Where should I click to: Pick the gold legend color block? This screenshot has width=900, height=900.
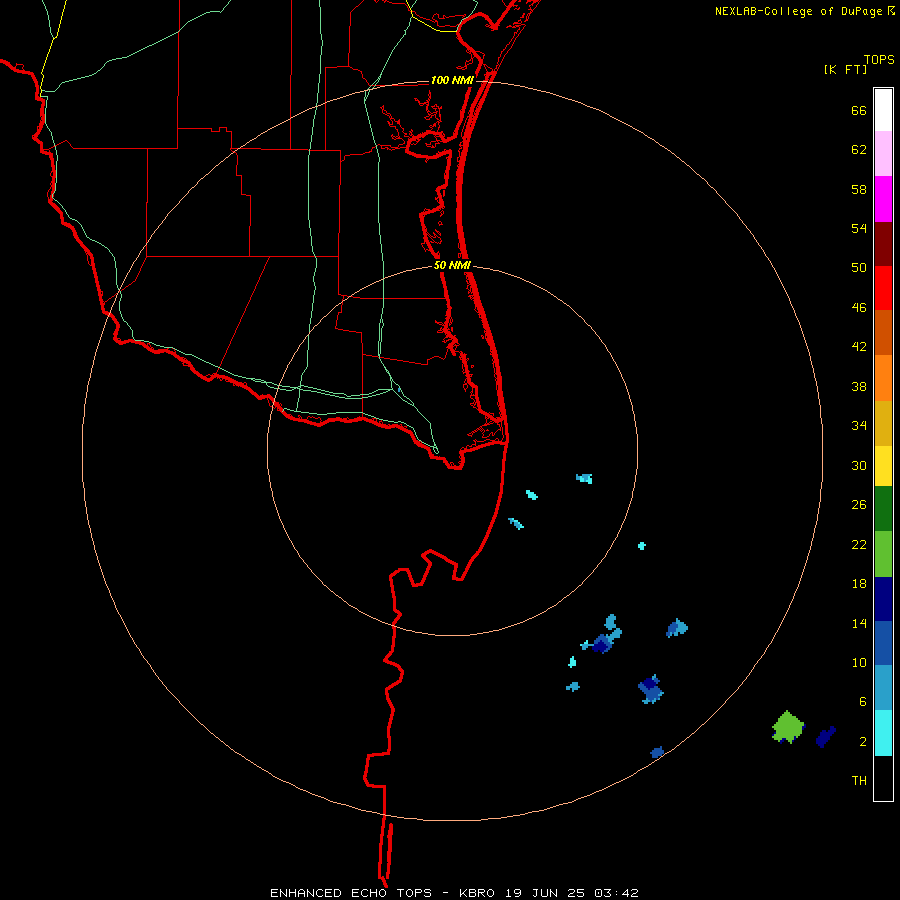tap(883, 423)
